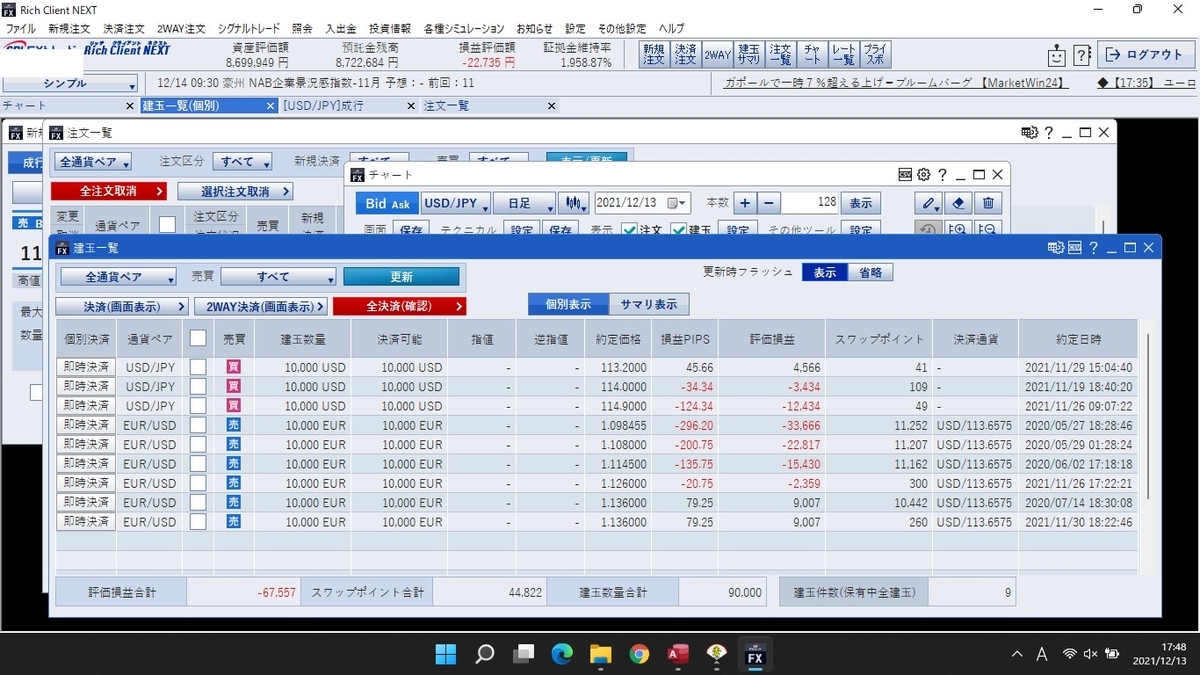Click window settings icon in 建玉一覧 title bar
This screenshot has width=1200, height=675.
pos(1056,247)
